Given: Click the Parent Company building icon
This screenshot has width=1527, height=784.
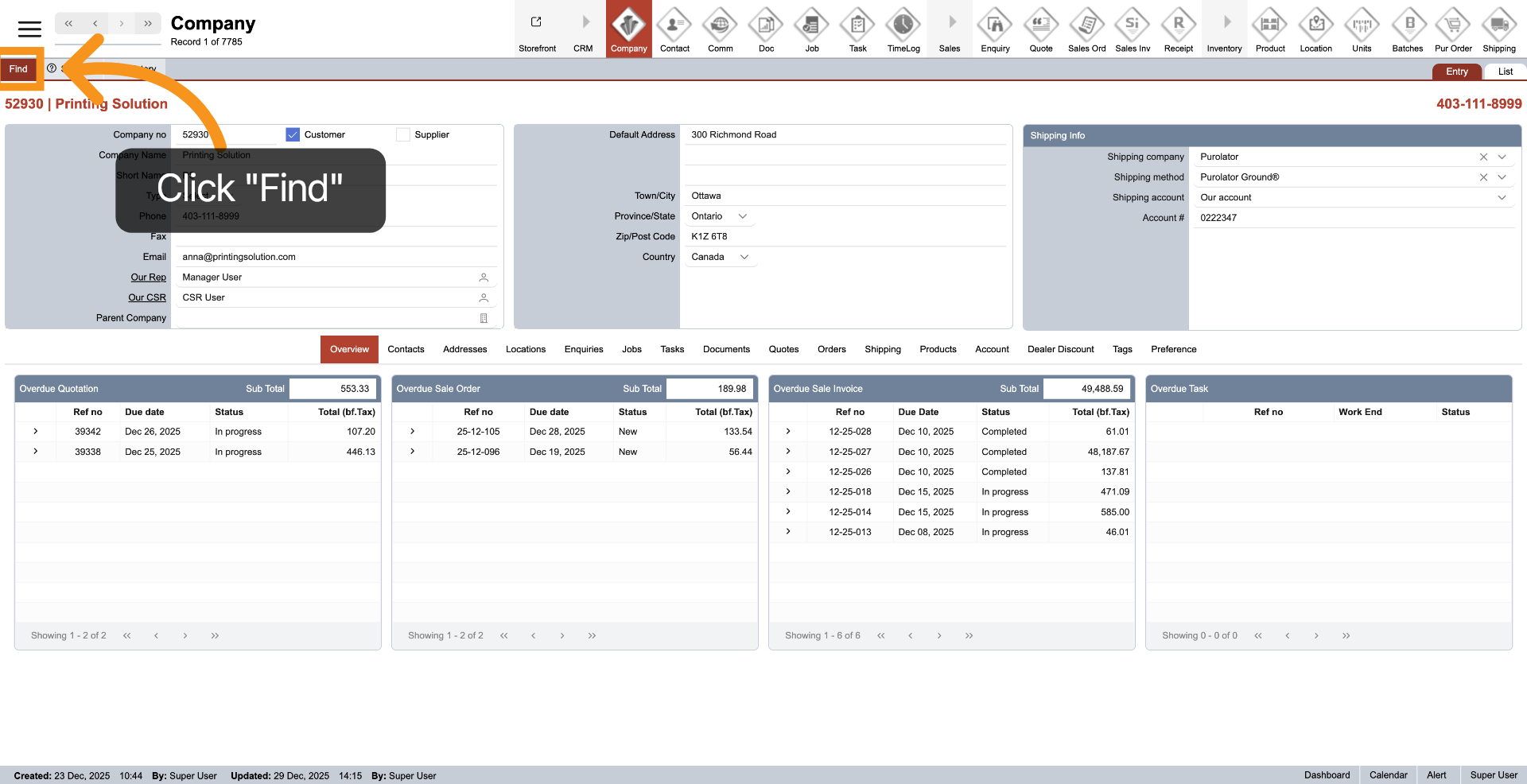Looking at the screenshot, I should (x=484, y=318).
